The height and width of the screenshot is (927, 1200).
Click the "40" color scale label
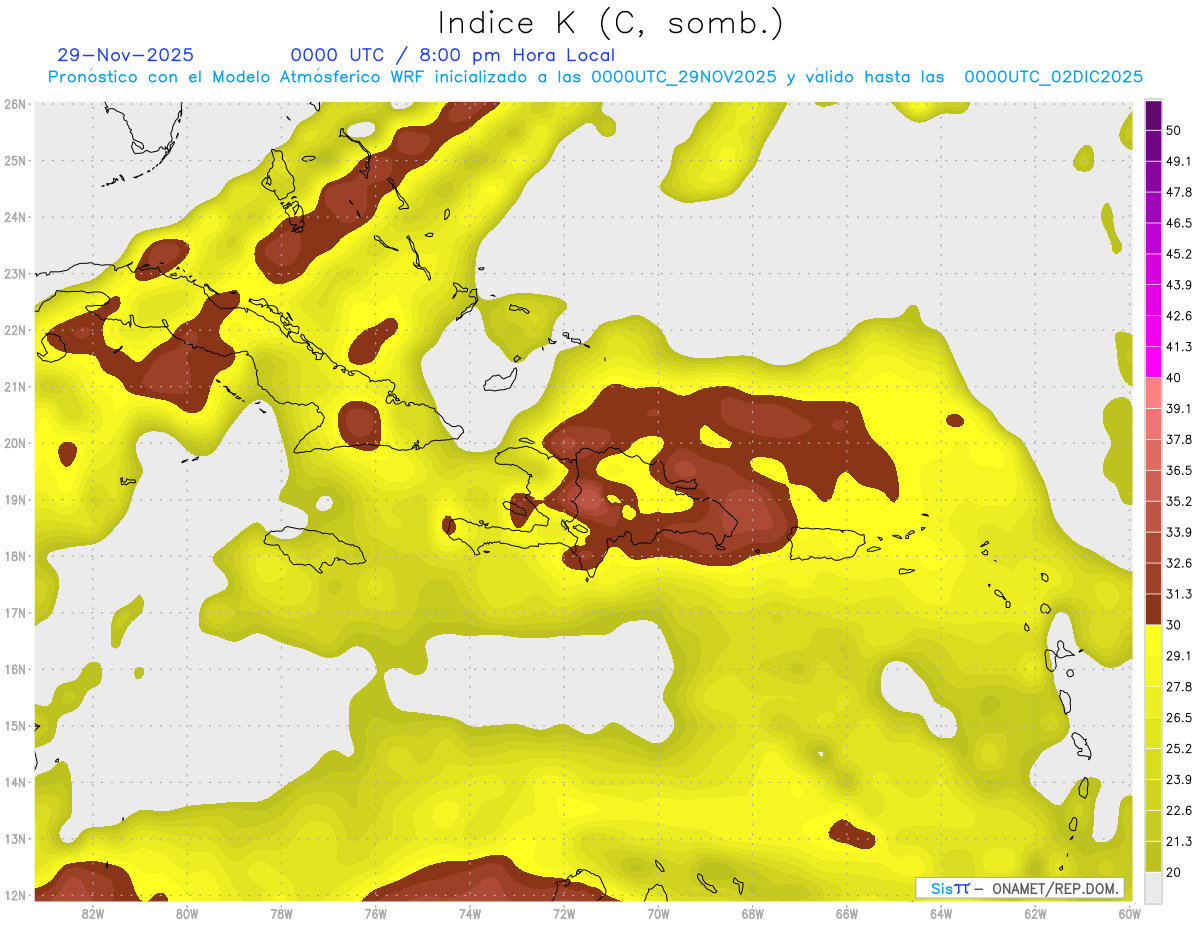(x=1174, y=377)
